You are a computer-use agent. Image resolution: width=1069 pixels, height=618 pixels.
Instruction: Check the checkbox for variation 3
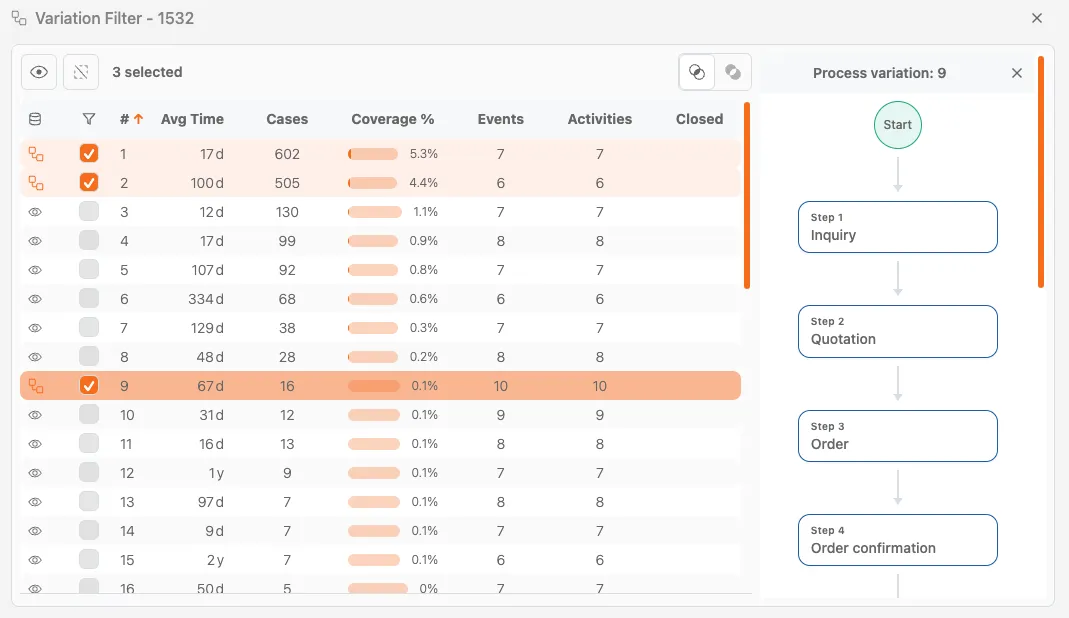click(89, 212)
